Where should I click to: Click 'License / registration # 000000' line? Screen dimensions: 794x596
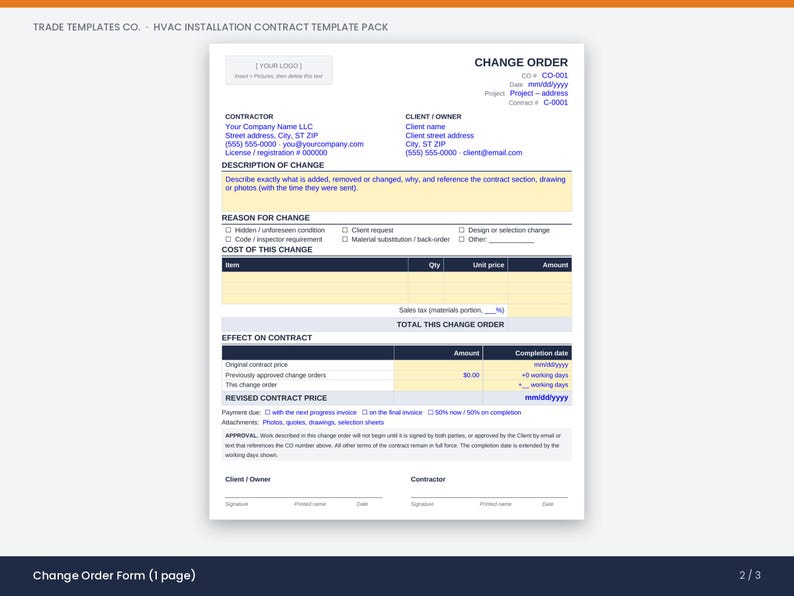(276, 152)
